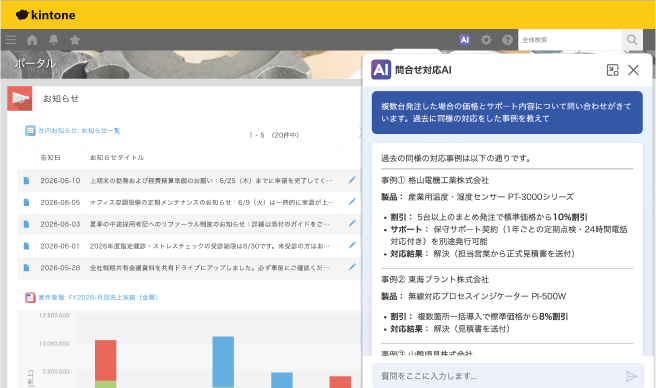Click the chart app icon beside 案件管理
656x388 pixels.
point(30,297)
